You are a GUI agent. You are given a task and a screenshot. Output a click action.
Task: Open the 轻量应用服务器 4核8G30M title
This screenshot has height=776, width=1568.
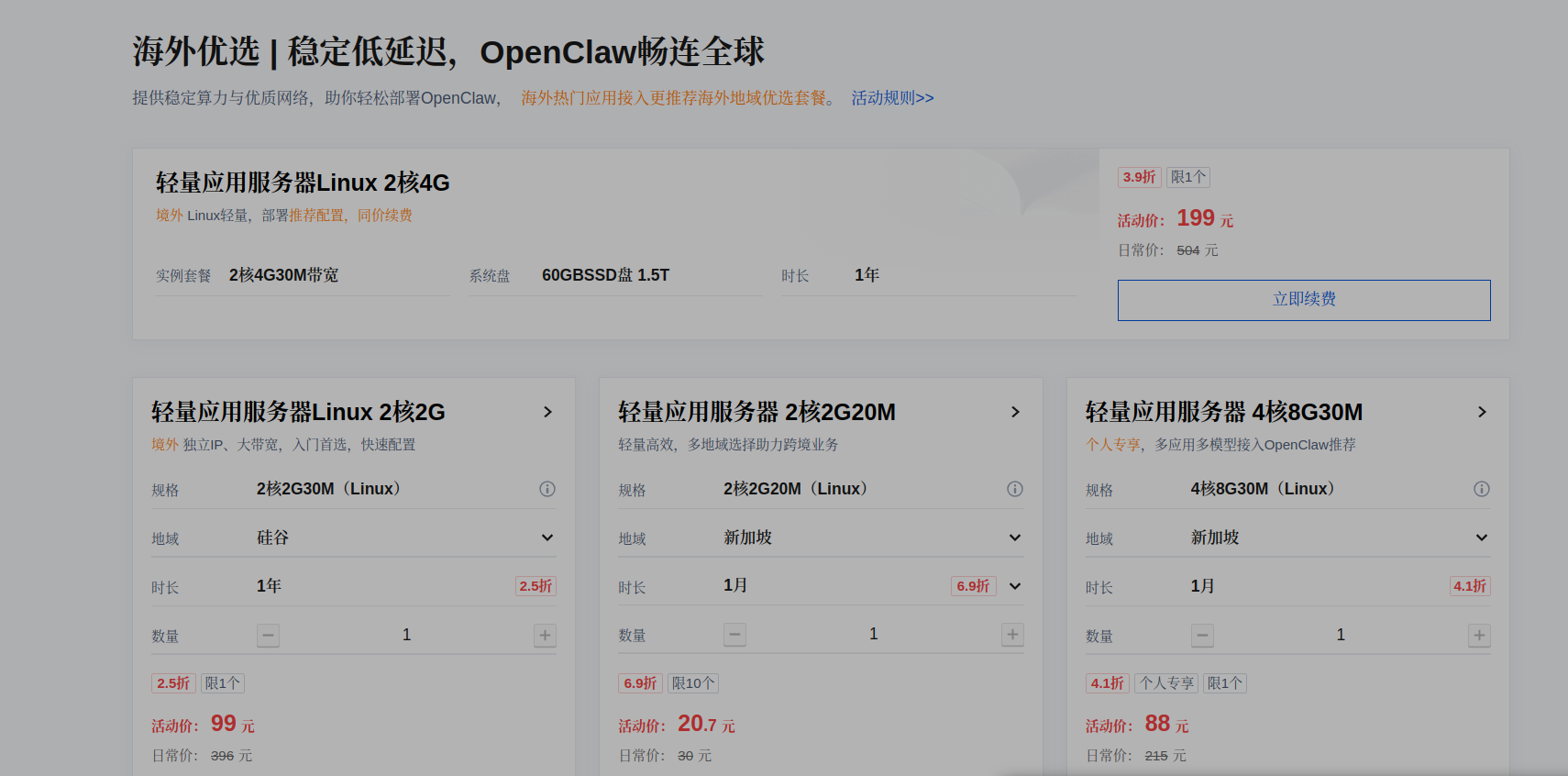[x=1224, y=412]
